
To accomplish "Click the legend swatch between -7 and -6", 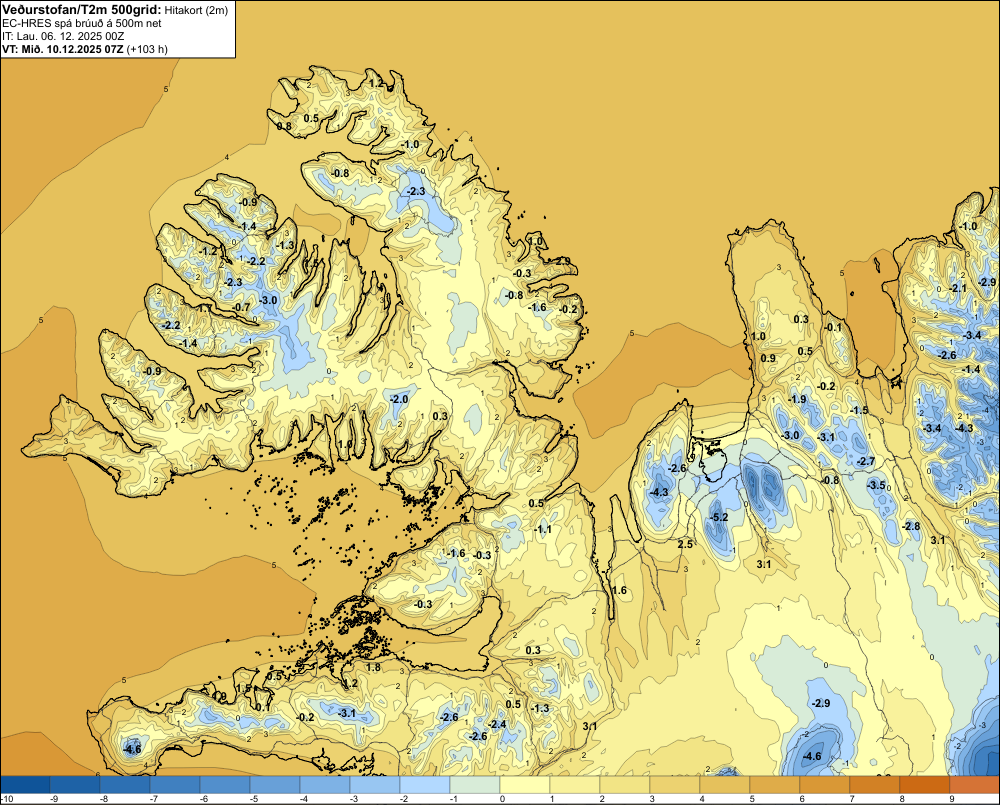I will (175, 785).
